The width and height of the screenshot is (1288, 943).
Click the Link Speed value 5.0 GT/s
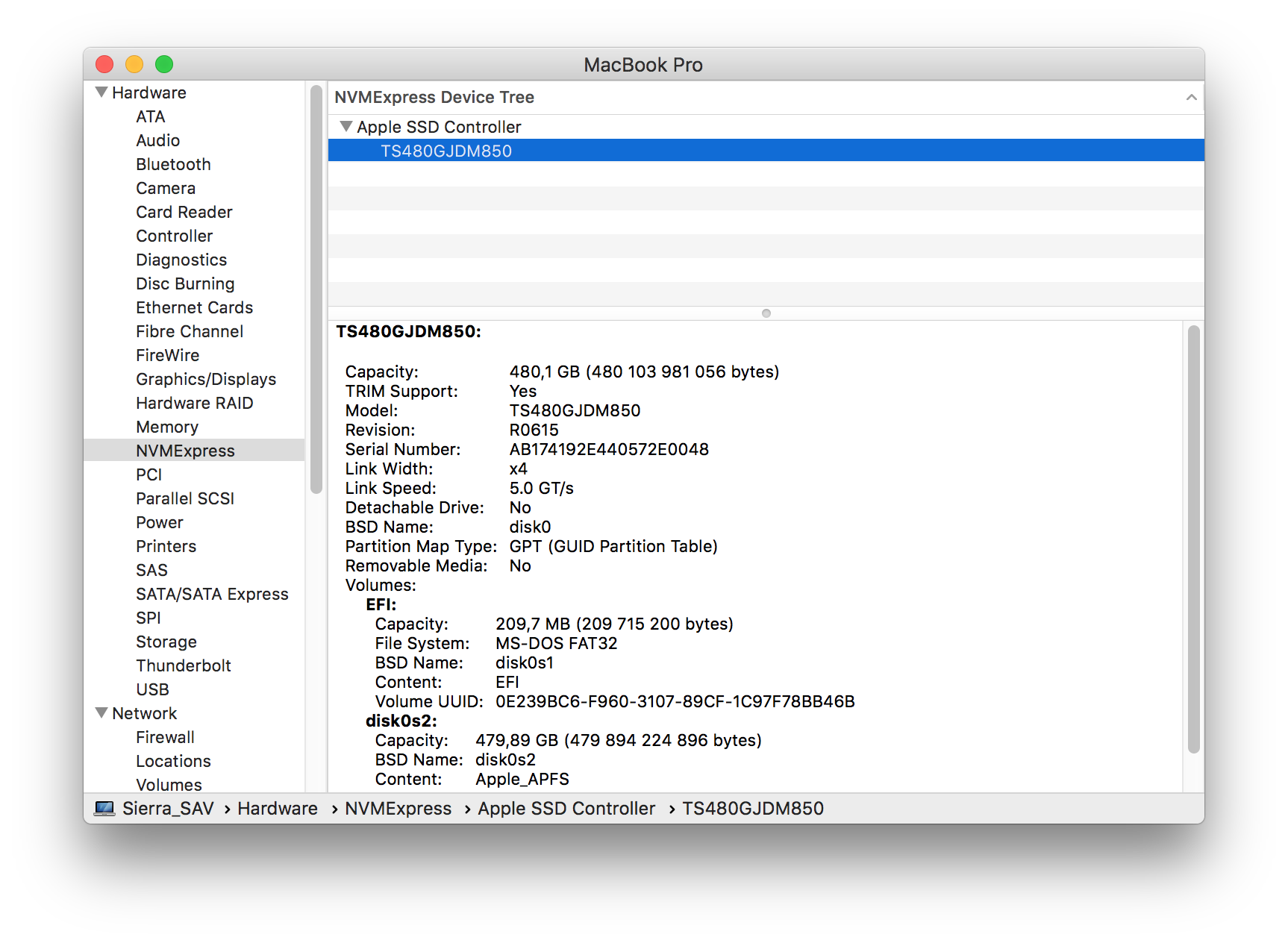coord(541,489)
